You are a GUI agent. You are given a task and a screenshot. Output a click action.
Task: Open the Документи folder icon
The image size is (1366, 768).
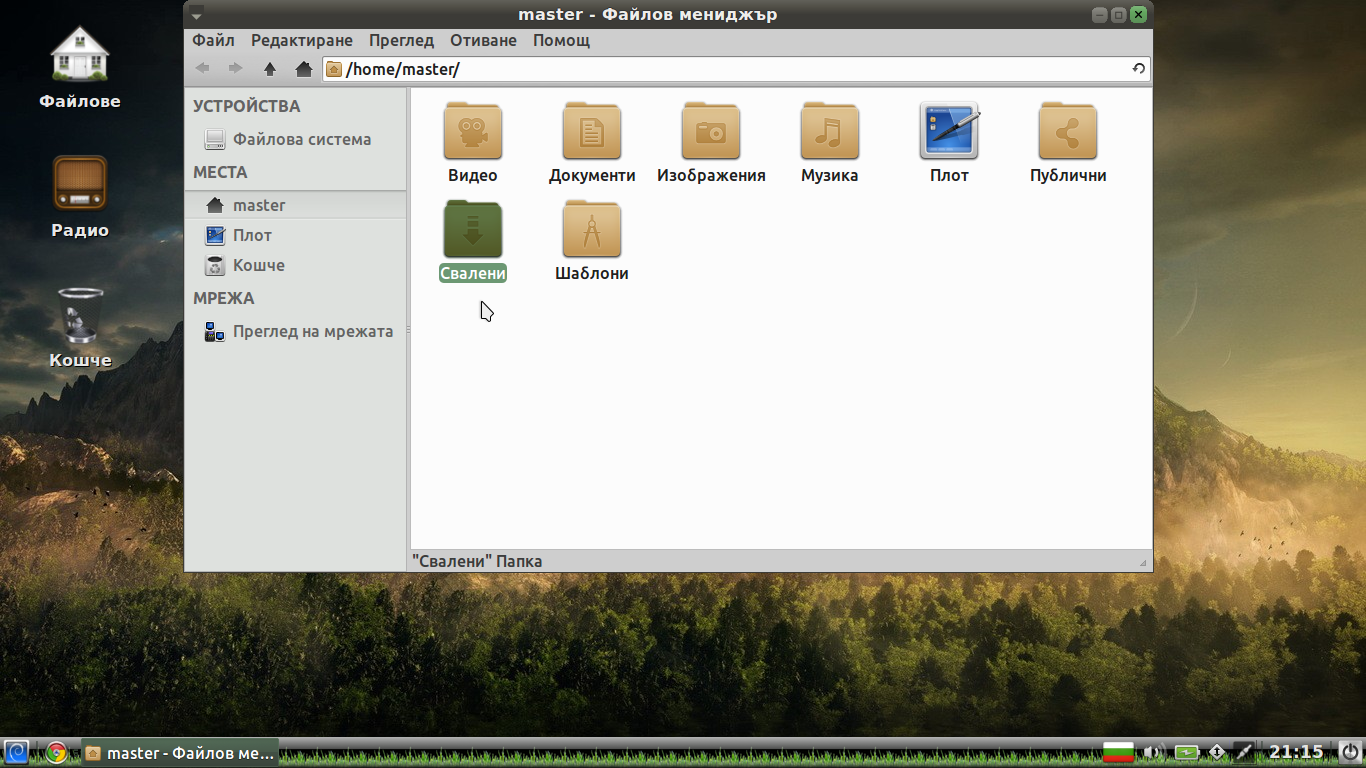(592, 131)
